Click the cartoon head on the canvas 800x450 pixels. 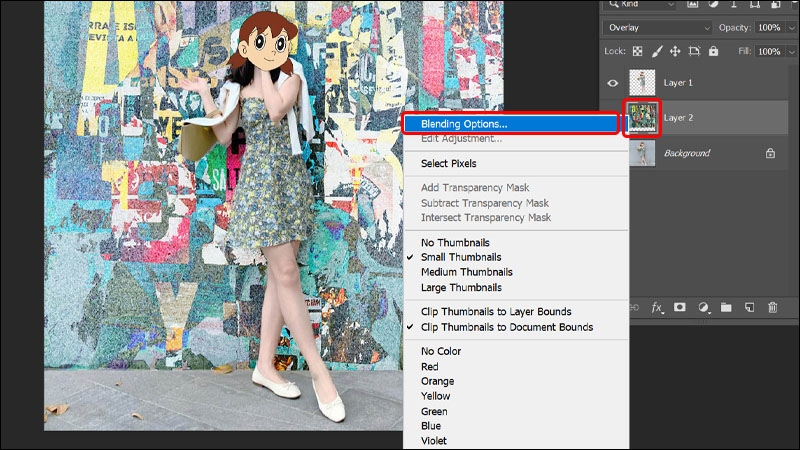click(x=265, y=43)
